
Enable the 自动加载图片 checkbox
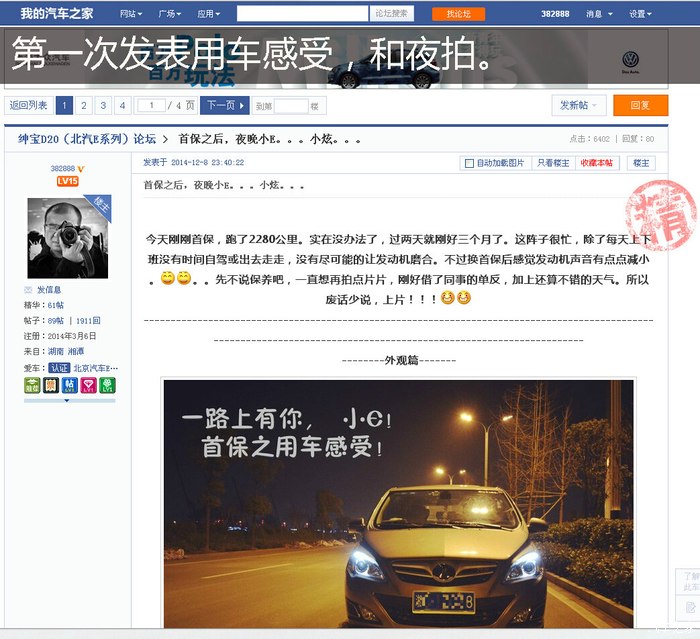pyautogui.click(x=467, y=163)
